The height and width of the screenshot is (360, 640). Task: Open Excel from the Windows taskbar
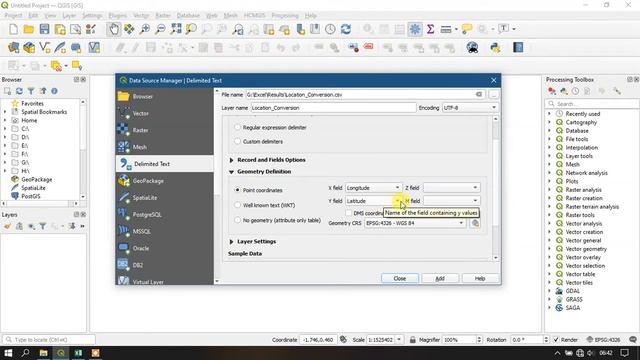point(78,353)
